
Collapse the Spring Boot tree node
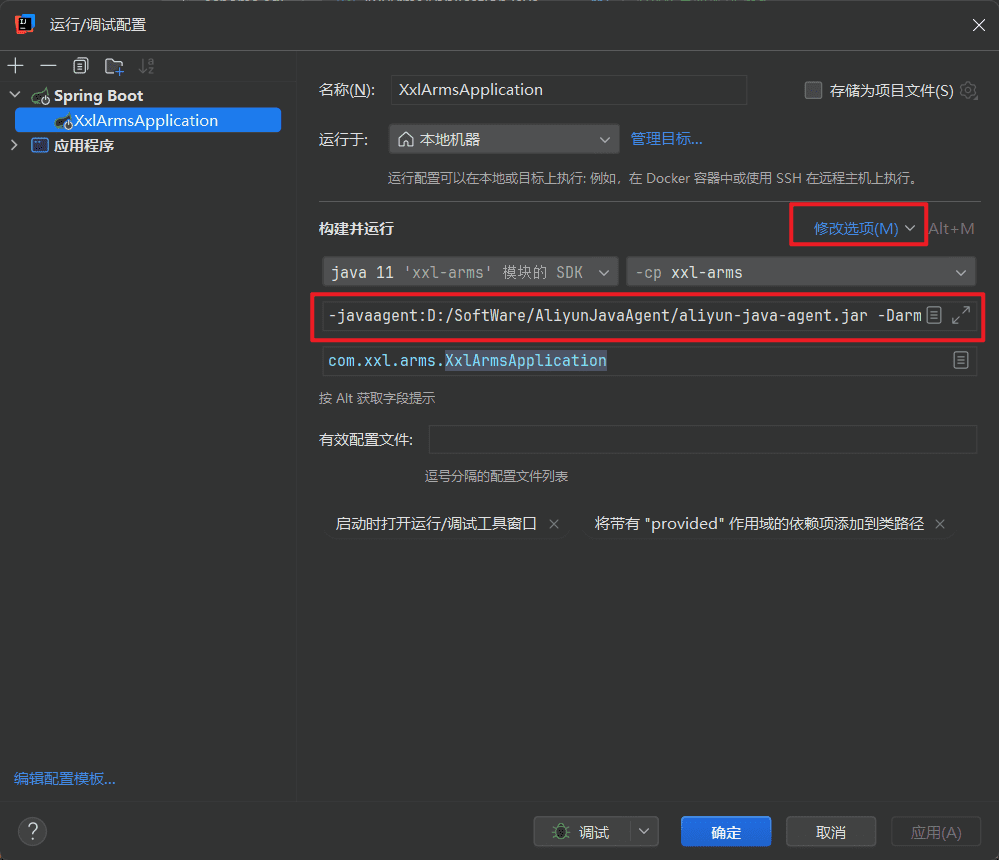(15, 95)
